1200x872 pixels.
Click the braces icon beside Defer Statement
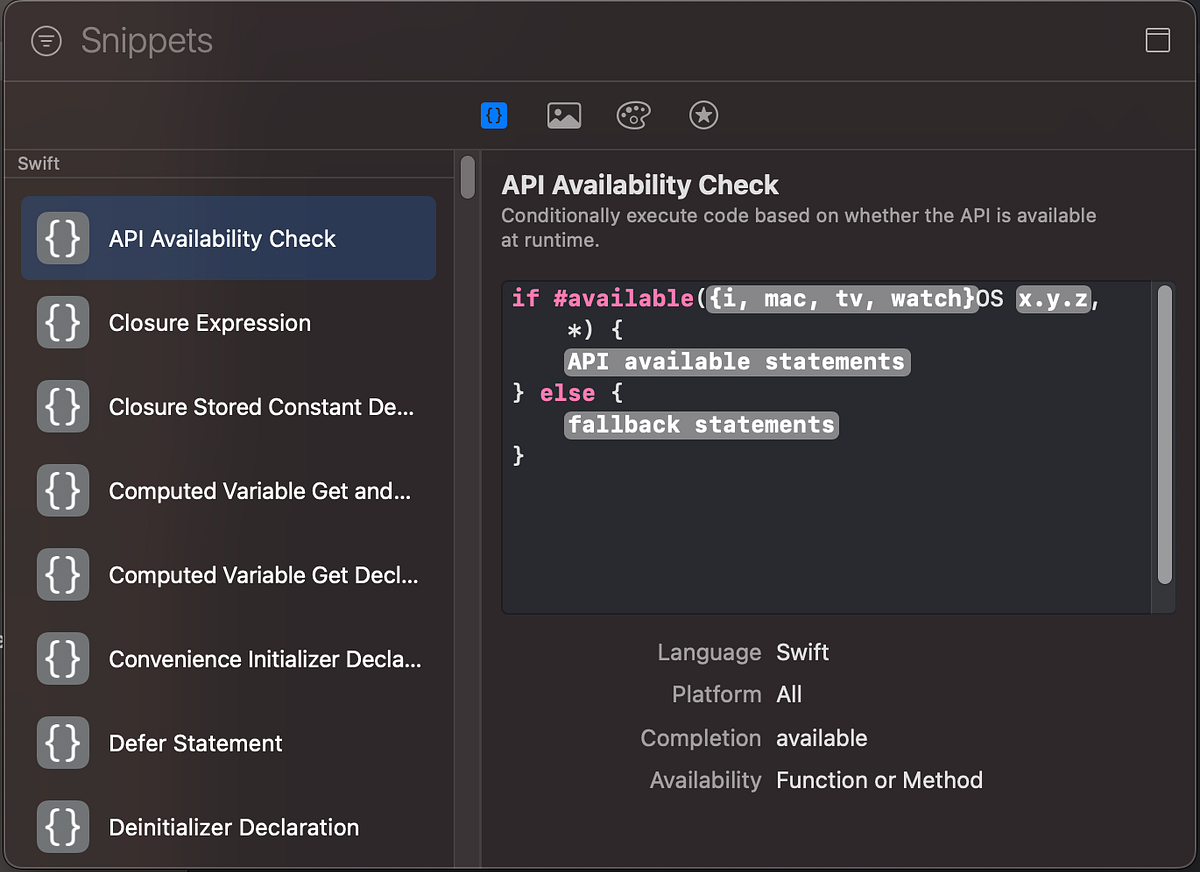62,743
